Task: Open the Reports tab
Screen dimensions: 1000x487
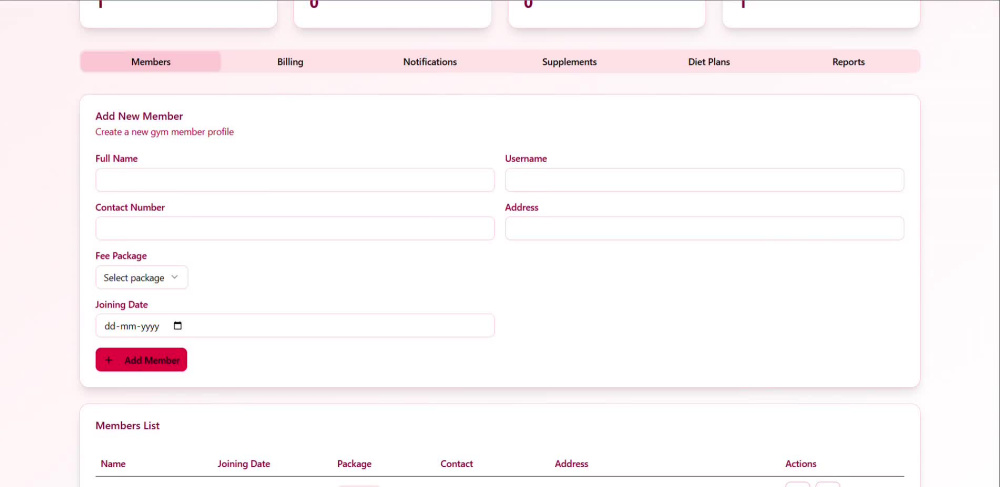Action: pos(848,62)
